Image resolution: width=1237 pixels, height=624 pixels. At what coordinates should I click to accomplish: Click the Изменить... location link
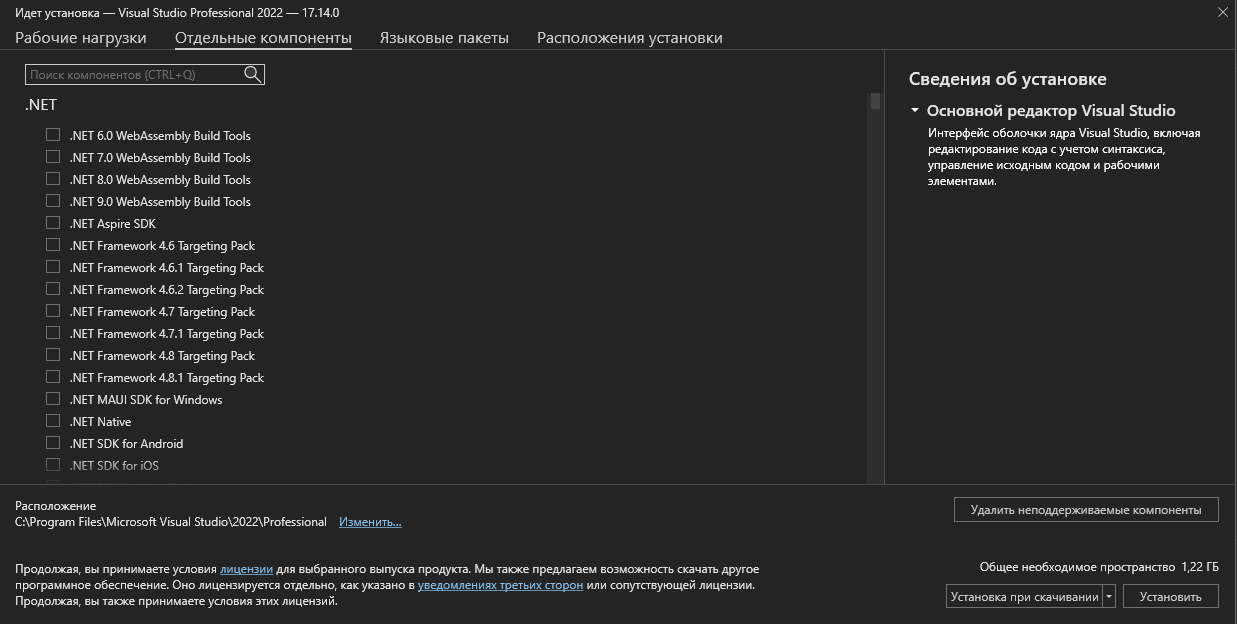click(x=370, y=522)
